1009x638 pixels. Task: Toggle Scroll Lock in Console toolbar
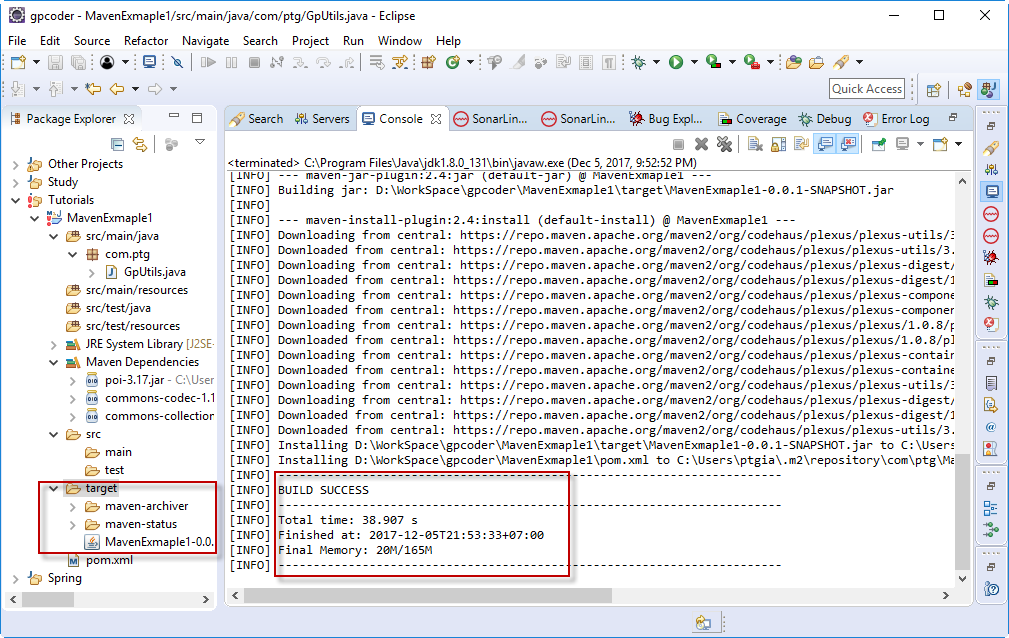pos(779,144)
